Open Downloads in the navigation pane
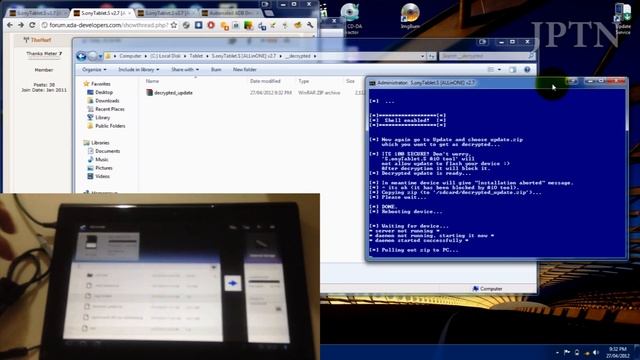 pos(103,101)
